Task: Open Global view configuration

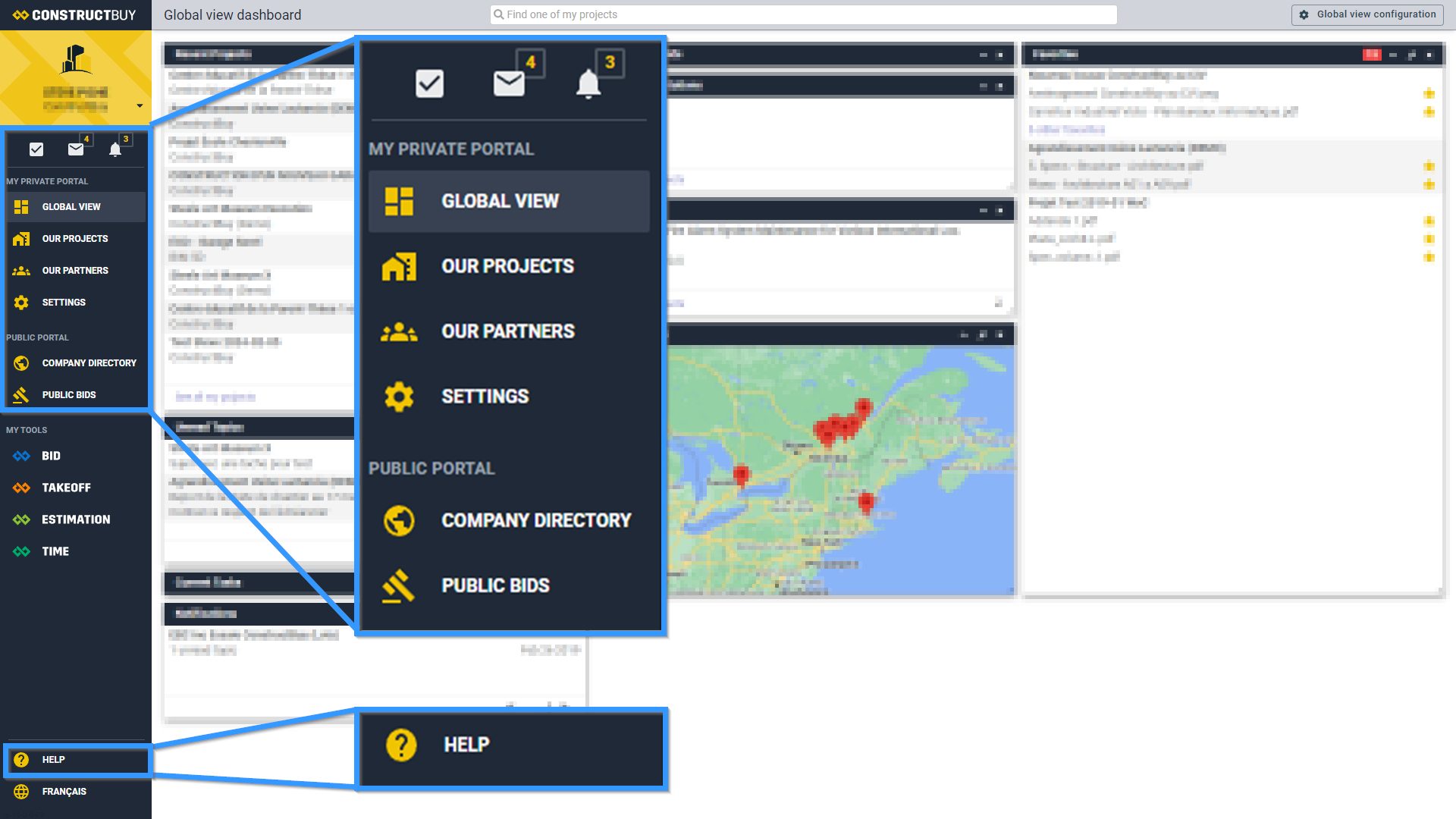Action: click(x=1367, y=14)
